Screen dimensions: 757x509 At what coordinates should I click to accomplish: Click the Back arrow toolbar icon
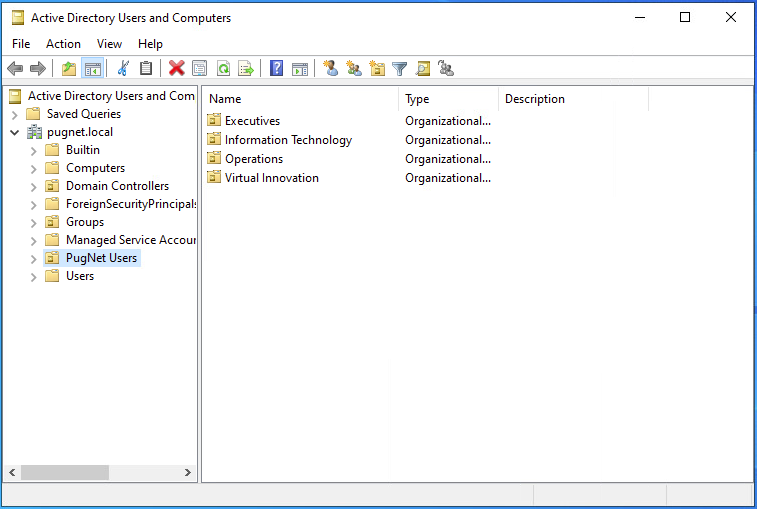tap(15, 69)
